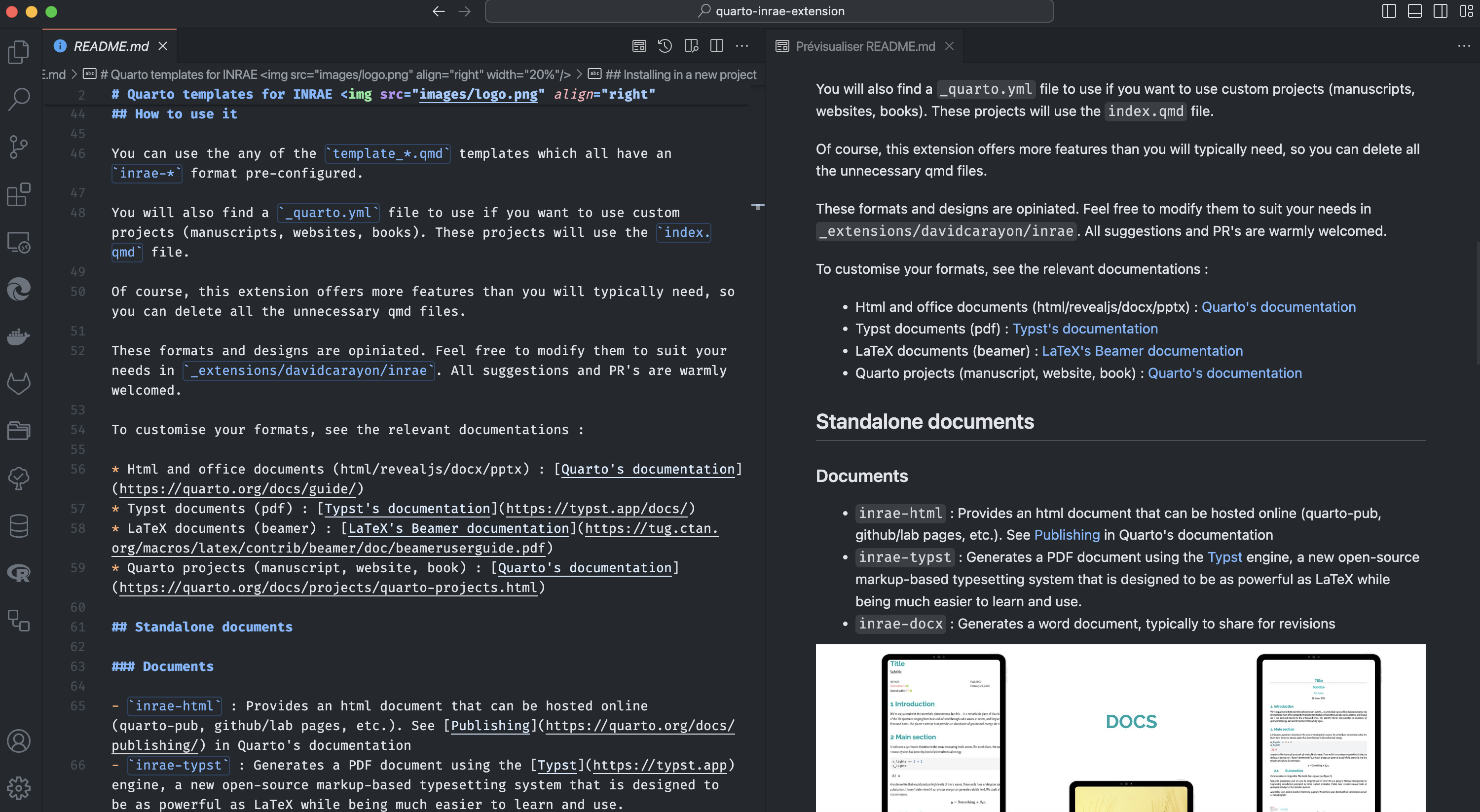Open the R extension panel
Screen dimensions: 1480x812
tap(18, 573)
